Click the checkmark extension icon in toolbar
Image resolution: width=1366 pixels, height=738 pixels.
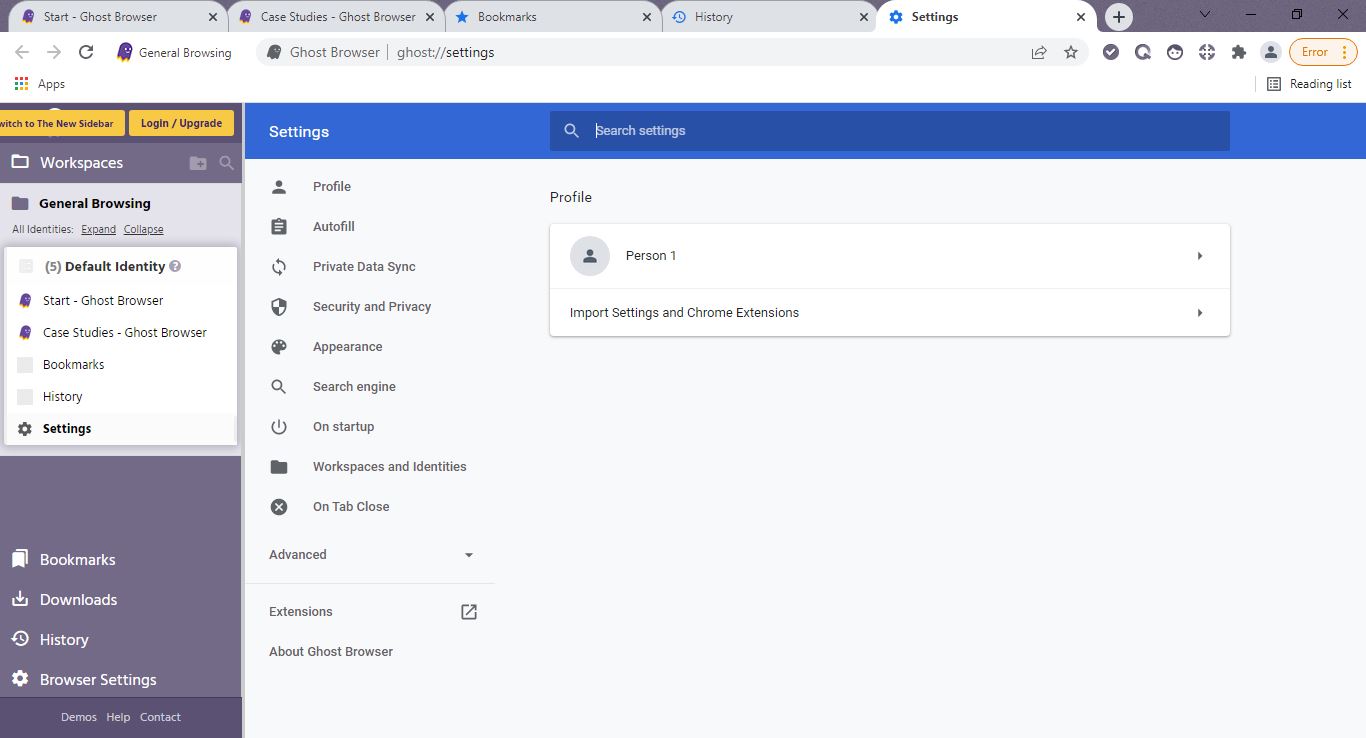pyautogui.click(x=1111, y=52)
